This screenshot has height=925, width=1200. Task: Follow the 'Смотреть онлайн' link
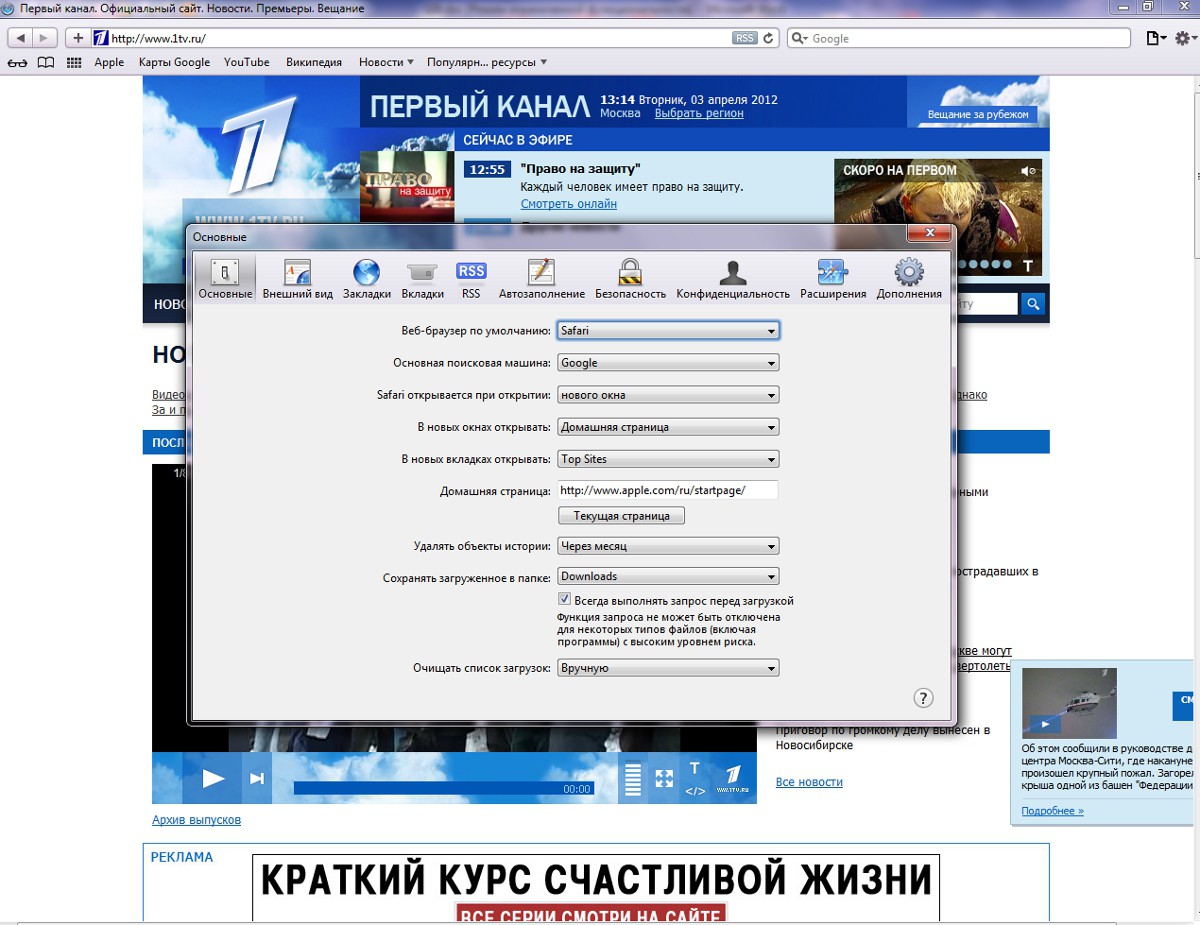point(568,204)
